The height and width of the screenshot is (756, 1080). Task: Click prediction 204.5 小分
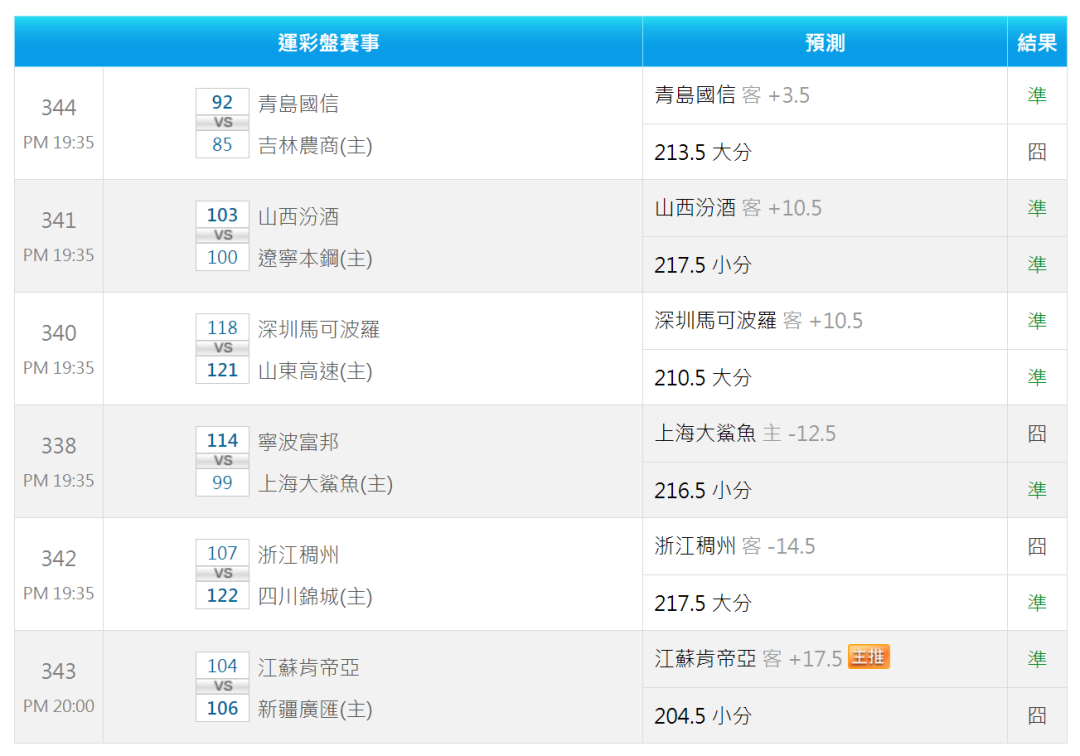pyautogui.click(x=703, y=716)
